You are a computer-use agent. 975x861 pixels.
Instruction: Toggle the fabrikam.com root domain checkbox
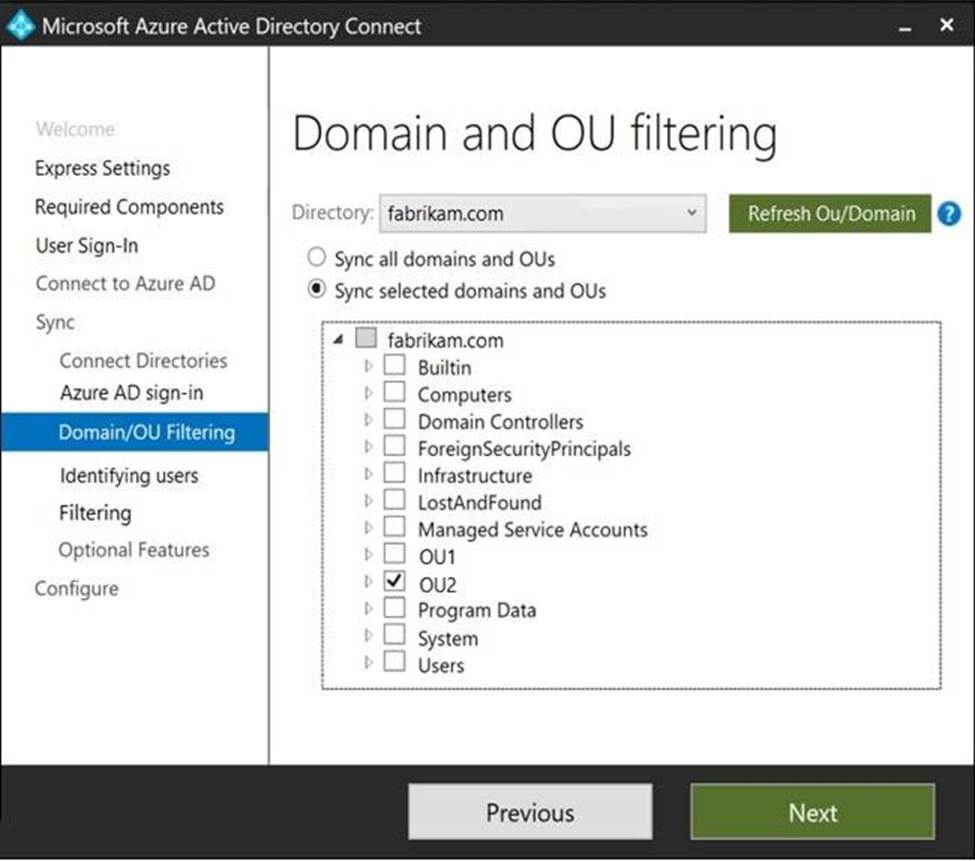pos(366,339)
